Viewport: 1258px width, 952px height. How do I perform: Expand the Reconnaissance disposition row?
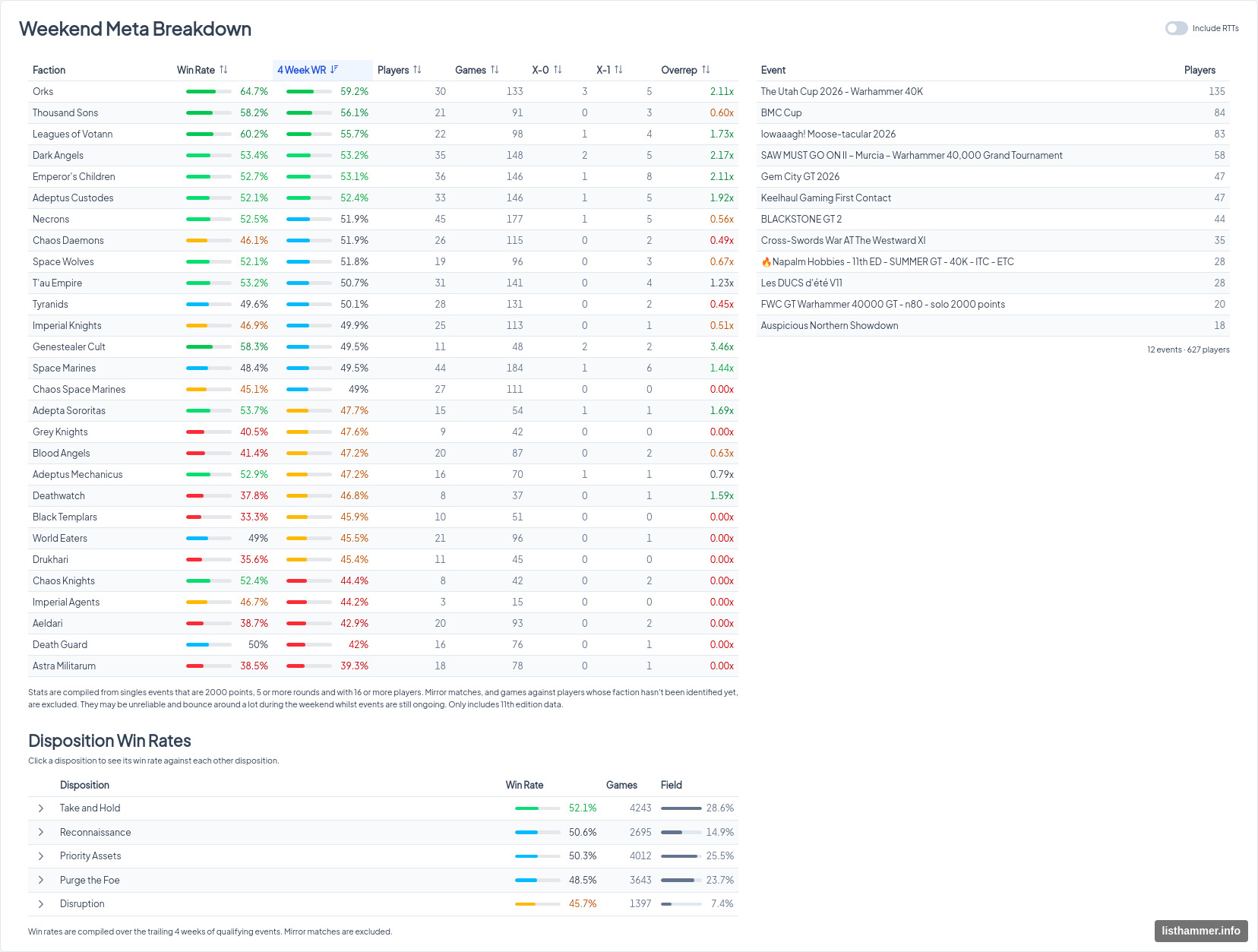coord(41,833)
